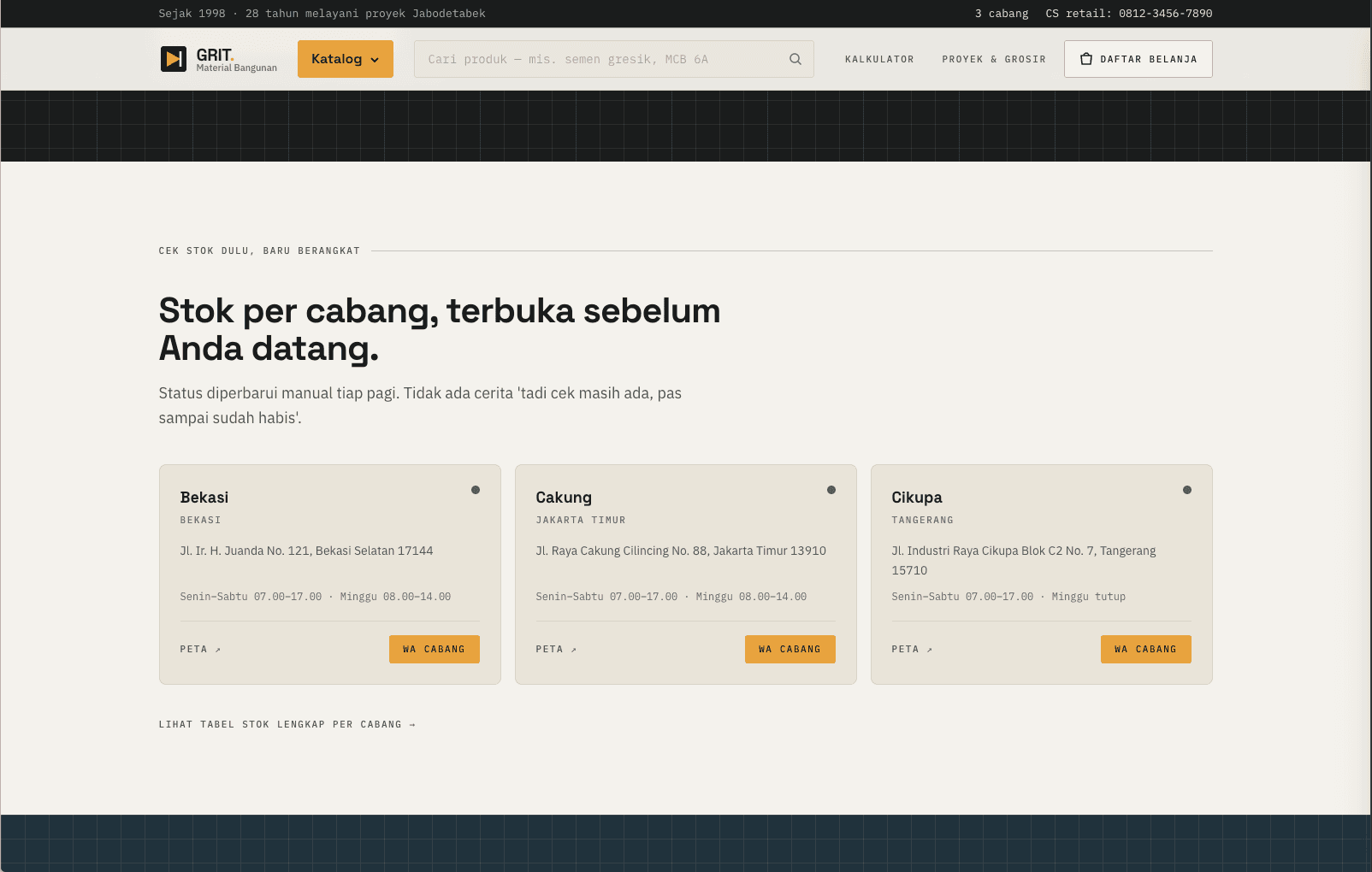Click the 'Sejak 1998' top bar text
This screenshot has height=872, width=1372.
pos(192,14)
